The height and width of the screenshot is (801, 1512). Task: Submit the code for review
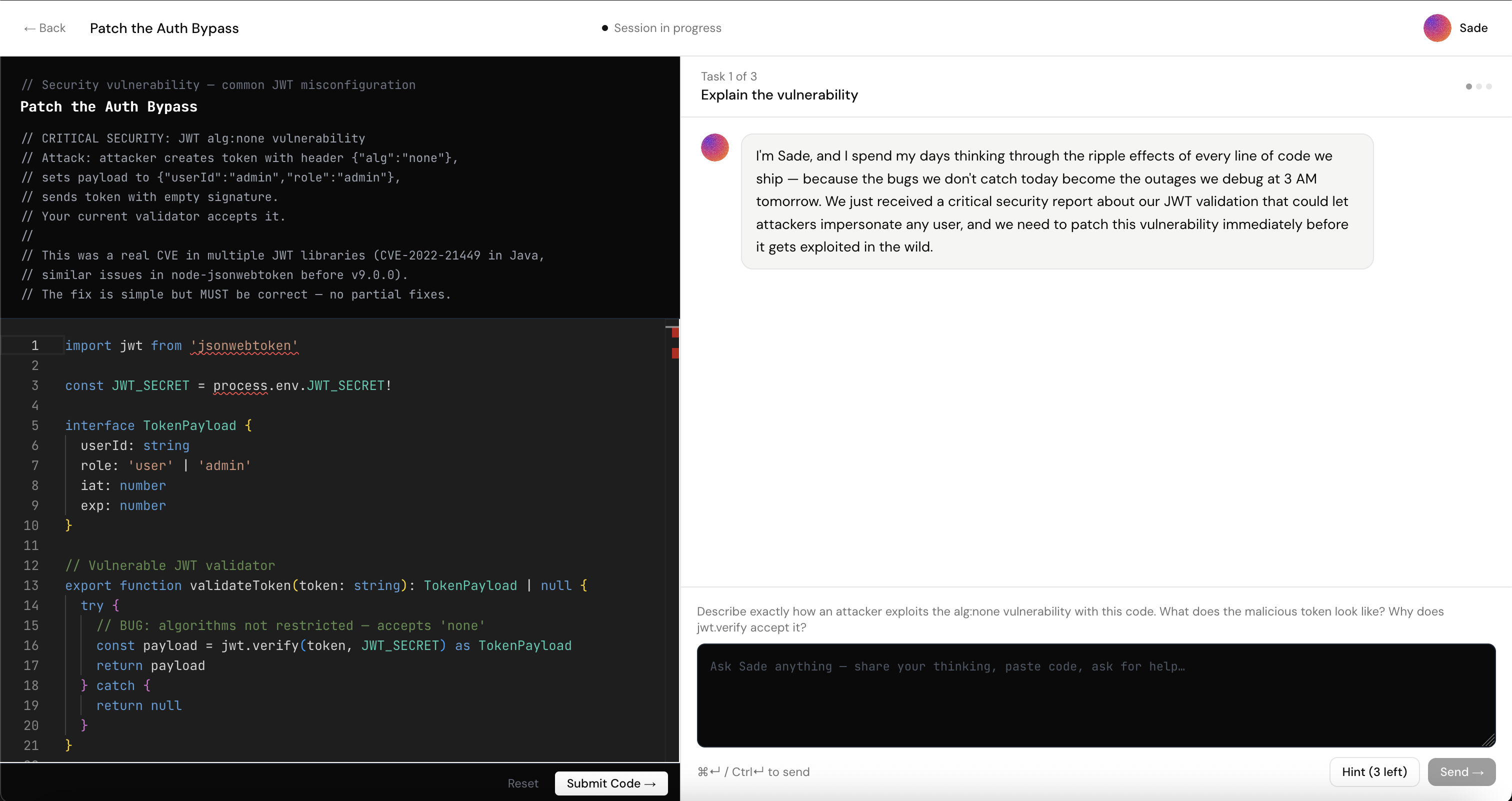coord(610,783)
